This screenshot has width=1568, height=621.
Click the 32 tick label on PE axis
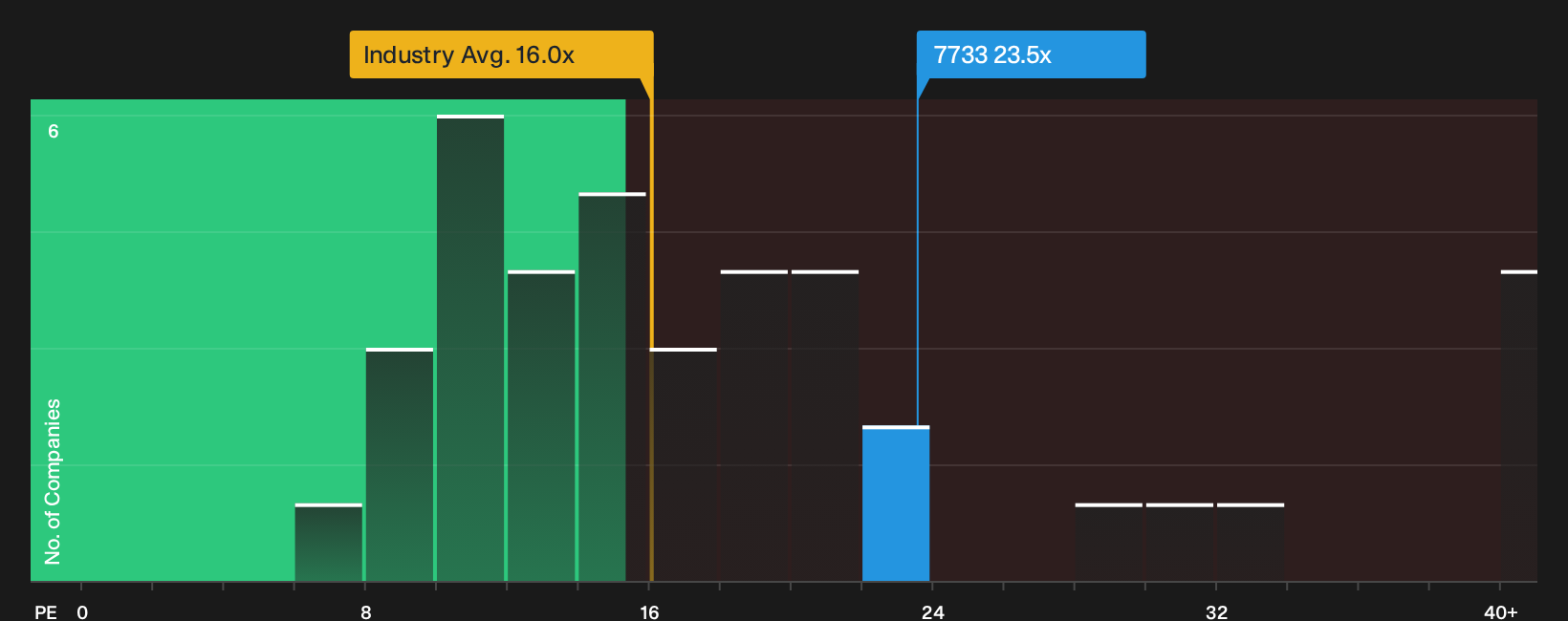click(1216, 611)
